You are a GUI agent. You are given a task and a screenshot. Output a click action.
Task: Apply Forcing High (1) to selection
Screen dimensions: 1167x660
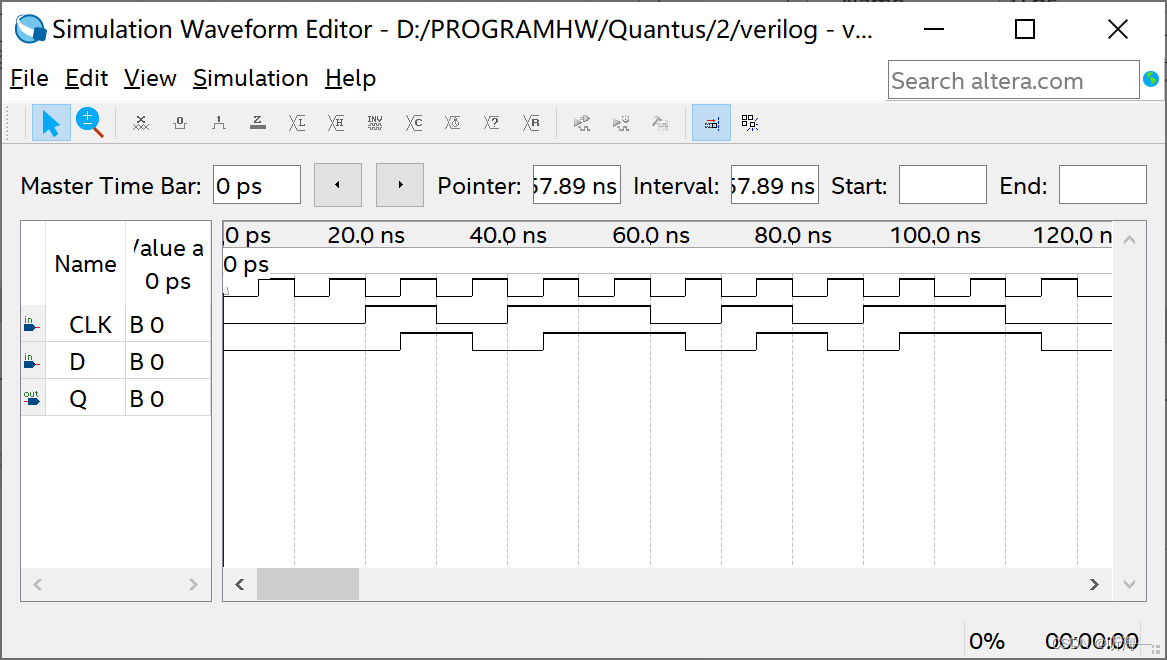(x=219, y=122)
